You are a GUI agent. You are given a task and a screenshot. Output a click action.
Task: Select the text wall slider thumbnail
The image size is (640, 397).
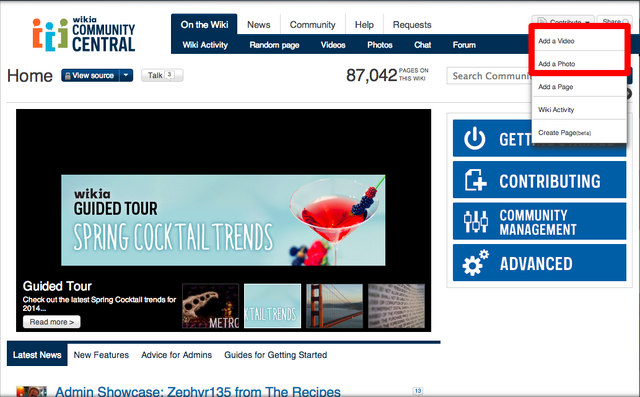396,306
